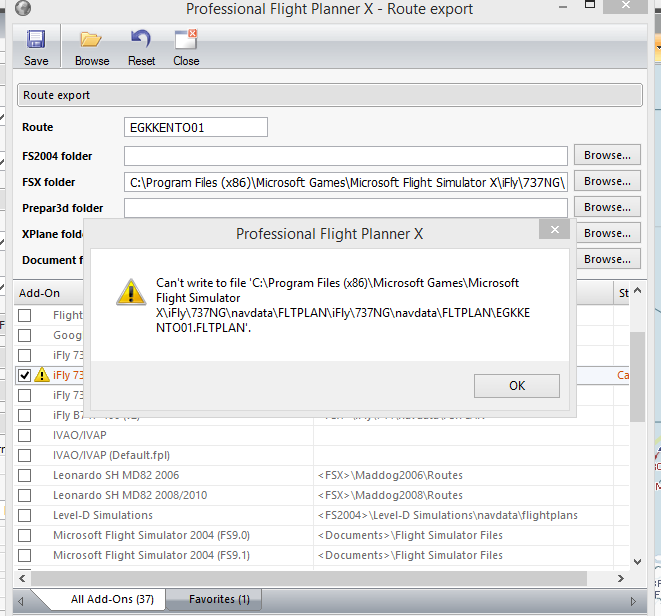Image resolution: width=661 pixels, height=616 pixels.
Task: Uncheck the checked orange iFly add-on
Action: pos(24,375)
